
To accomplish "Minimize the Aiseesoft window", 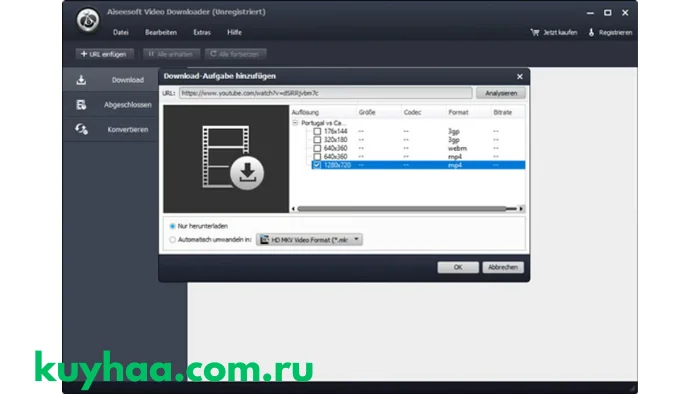I will coord(590,13).
